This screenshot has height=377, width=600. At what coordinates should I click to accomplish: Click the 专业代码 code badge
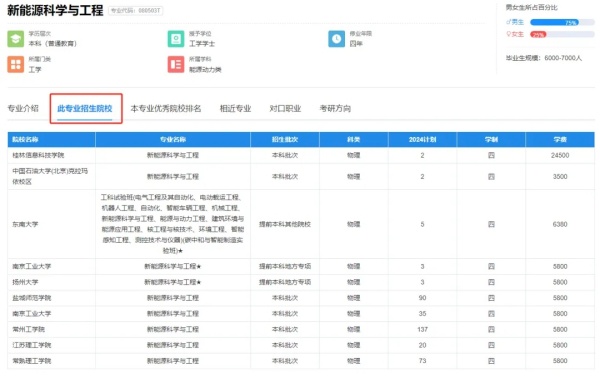[135, 11]
